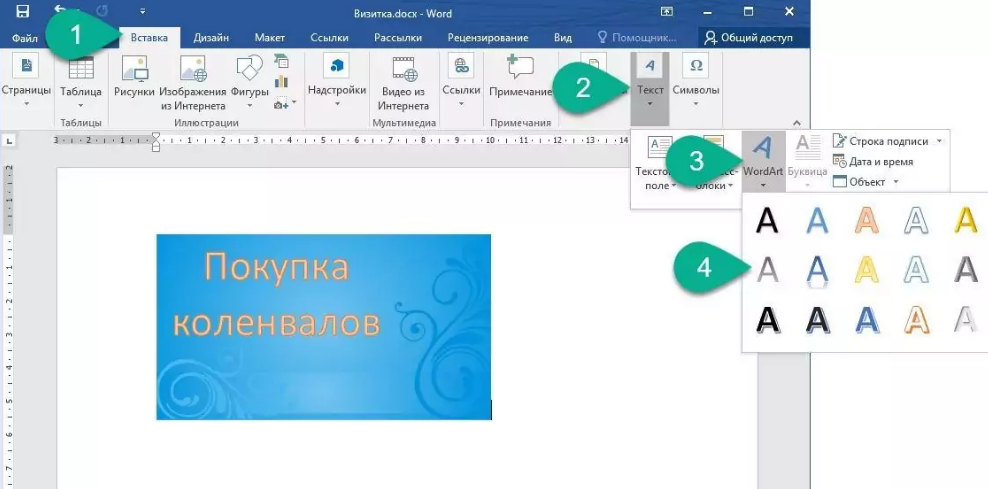Switch to the Макет tab
The height and width of the screenshot is (489, 988).
click(x=270, y=38)
